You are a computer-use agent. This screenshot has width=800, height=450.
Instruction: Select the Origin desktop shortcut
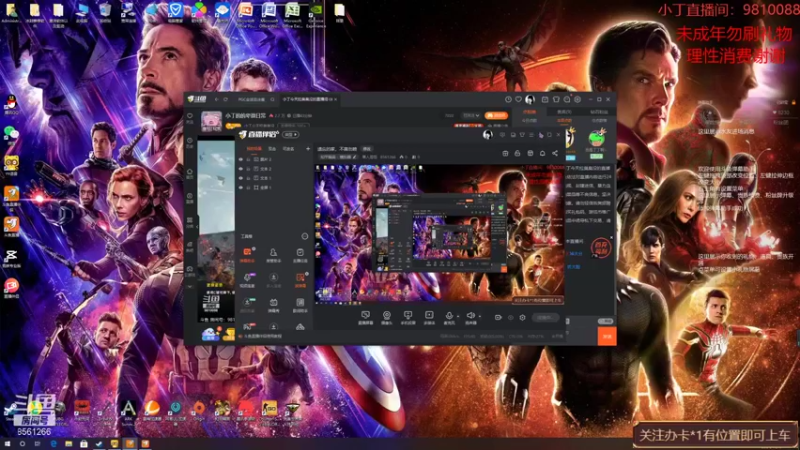pyautogui.click(x=199, y=410)
